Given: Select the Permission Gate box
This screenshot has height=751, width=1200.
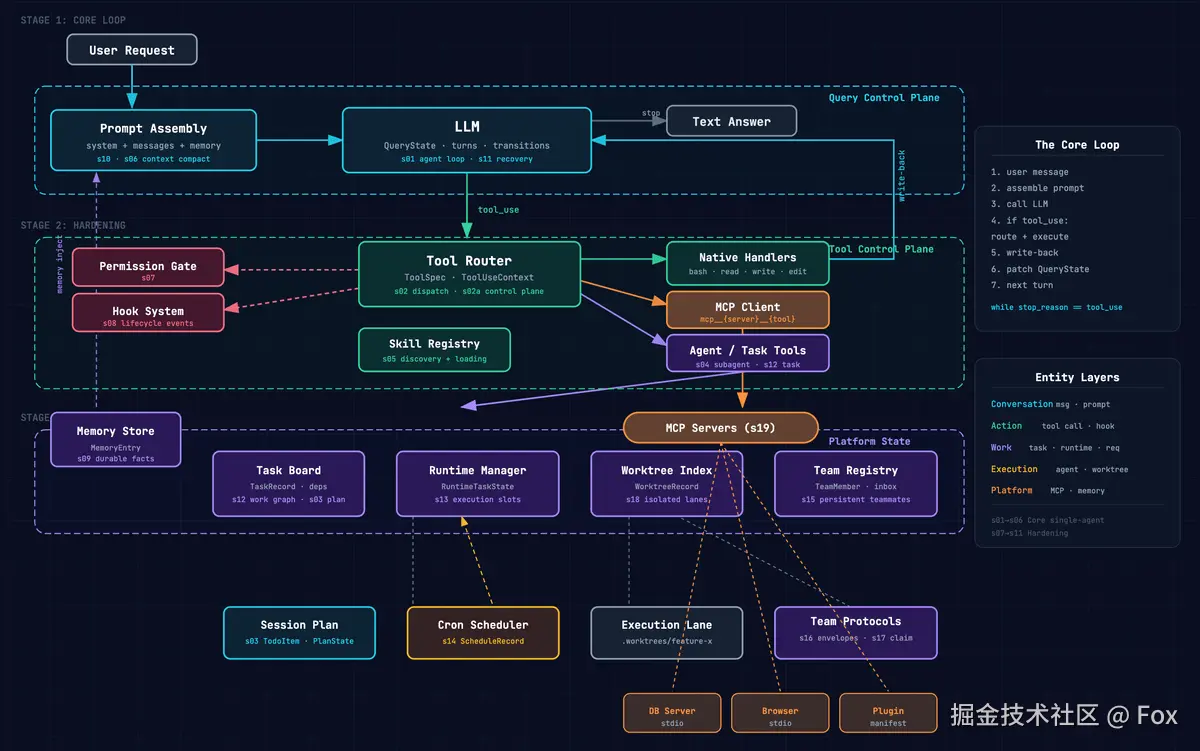Looking at the screenshot, I should (148, 268).
